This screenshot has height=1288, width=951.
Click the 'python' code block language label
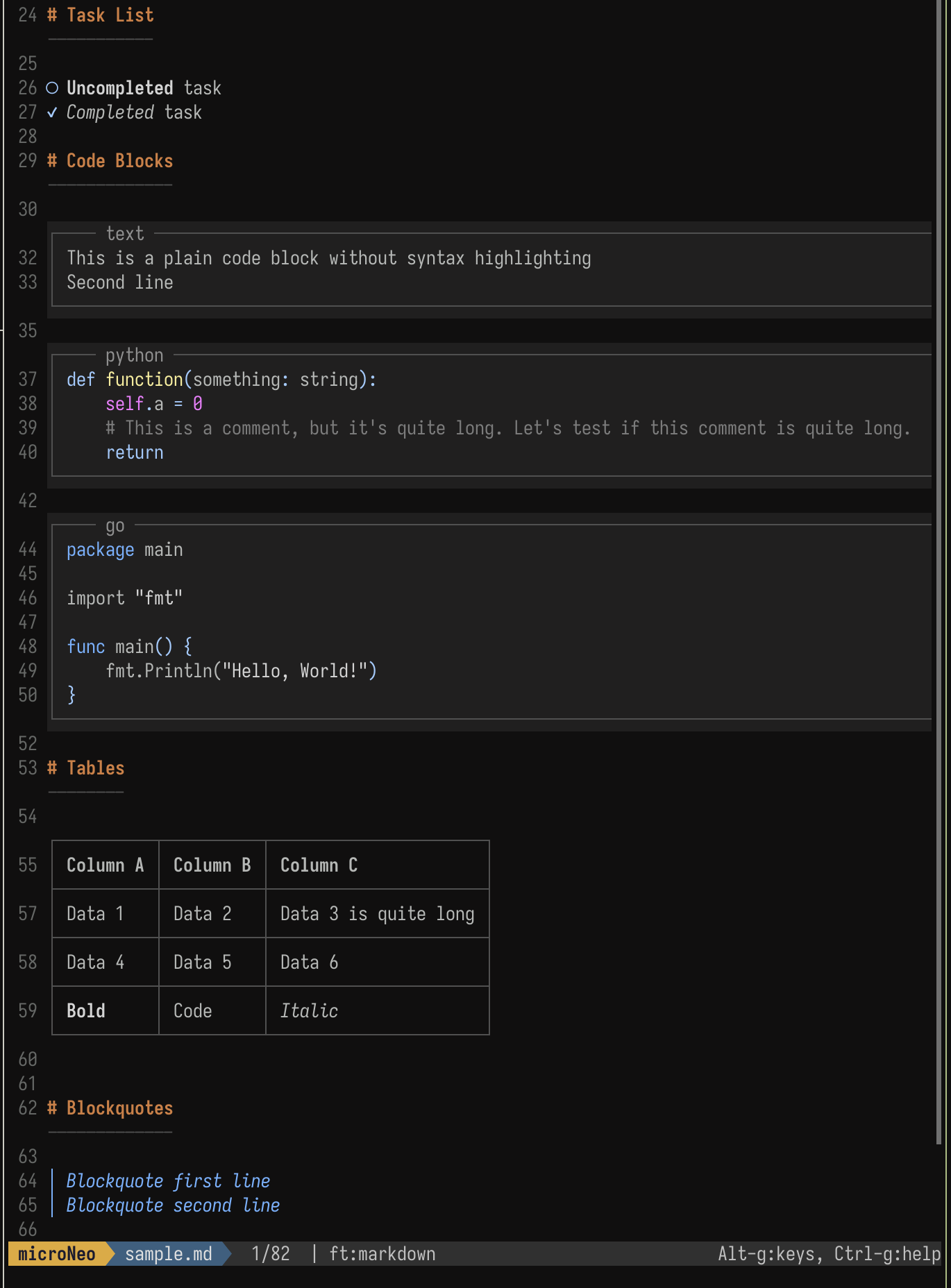[135, 355]
